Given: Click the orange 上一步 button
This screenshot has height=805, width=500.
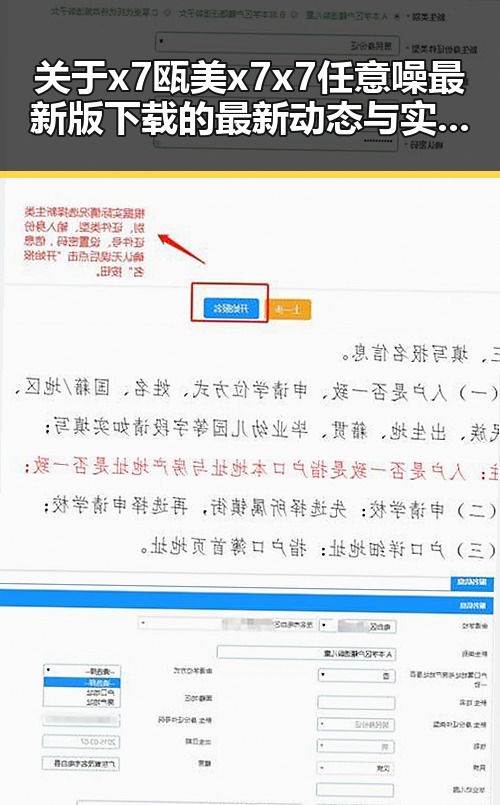Looking at the screenshot, I should coord(290,310).
